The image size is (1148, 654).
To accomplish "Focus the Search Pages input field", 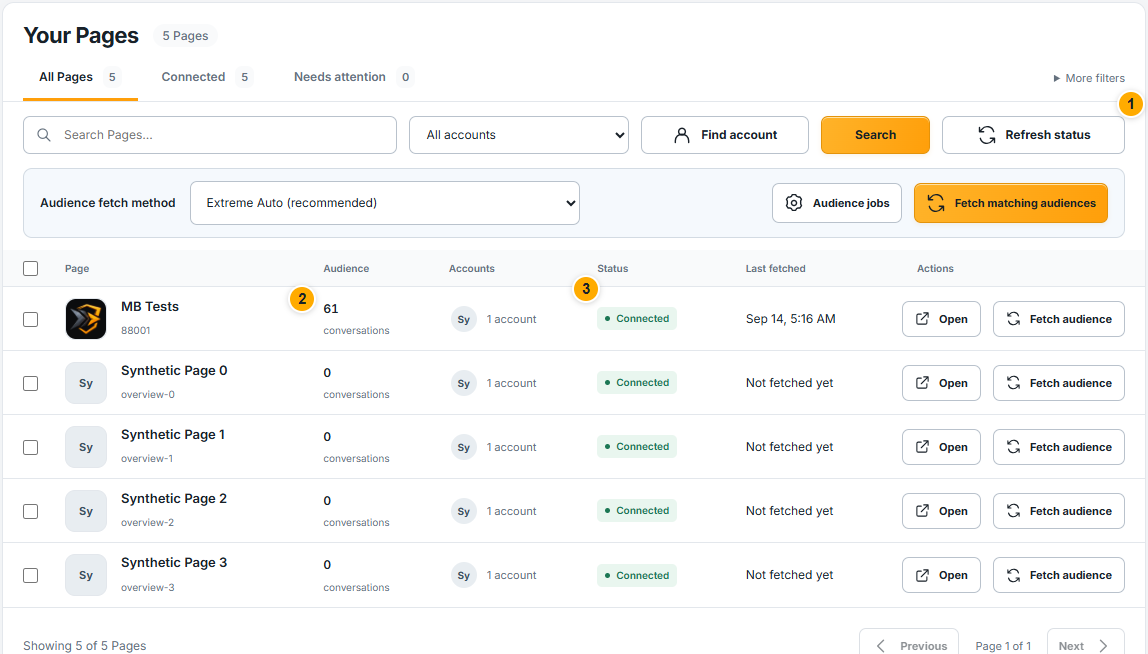I will click(x=210, y=135).
